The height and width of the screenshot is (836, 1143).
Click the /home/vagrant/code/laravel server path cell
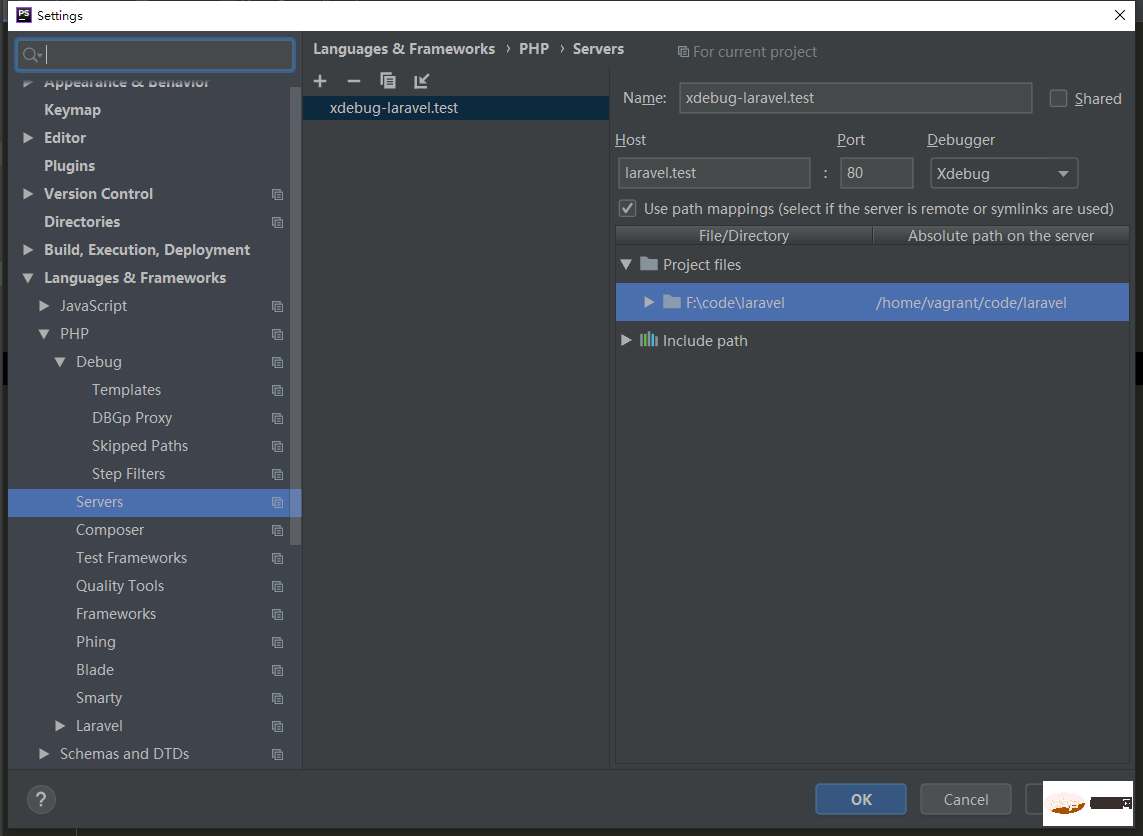coord(971,302)
